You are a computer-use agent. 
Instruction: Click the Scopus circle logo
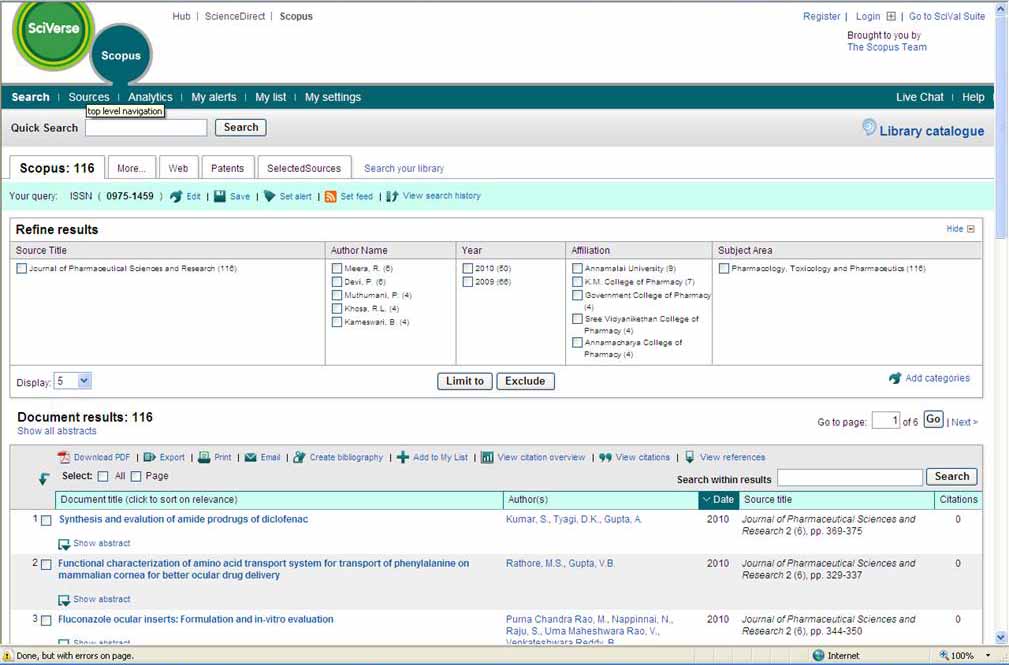(120, 55)
